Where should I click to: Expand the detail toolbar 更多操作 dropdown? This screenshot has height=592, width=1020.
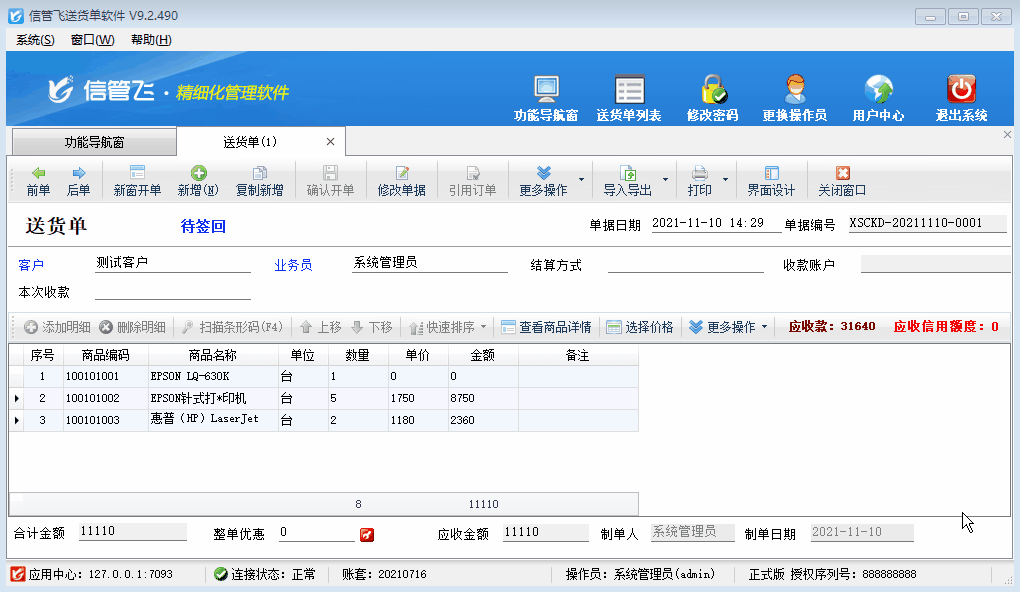764,327
